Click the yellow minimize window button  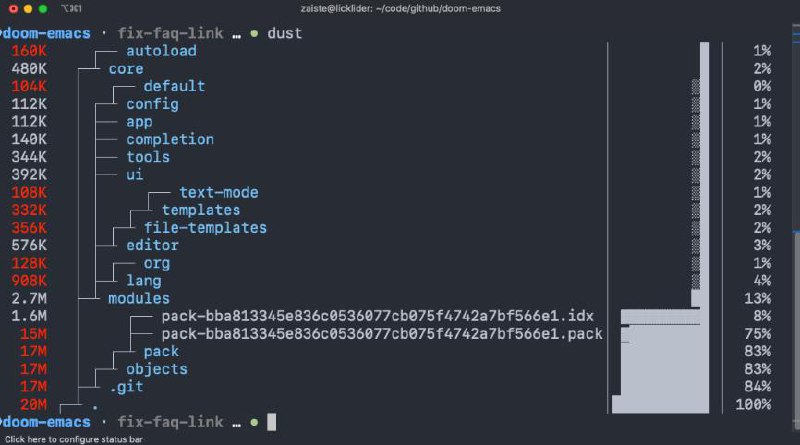[x=28, y=9]
